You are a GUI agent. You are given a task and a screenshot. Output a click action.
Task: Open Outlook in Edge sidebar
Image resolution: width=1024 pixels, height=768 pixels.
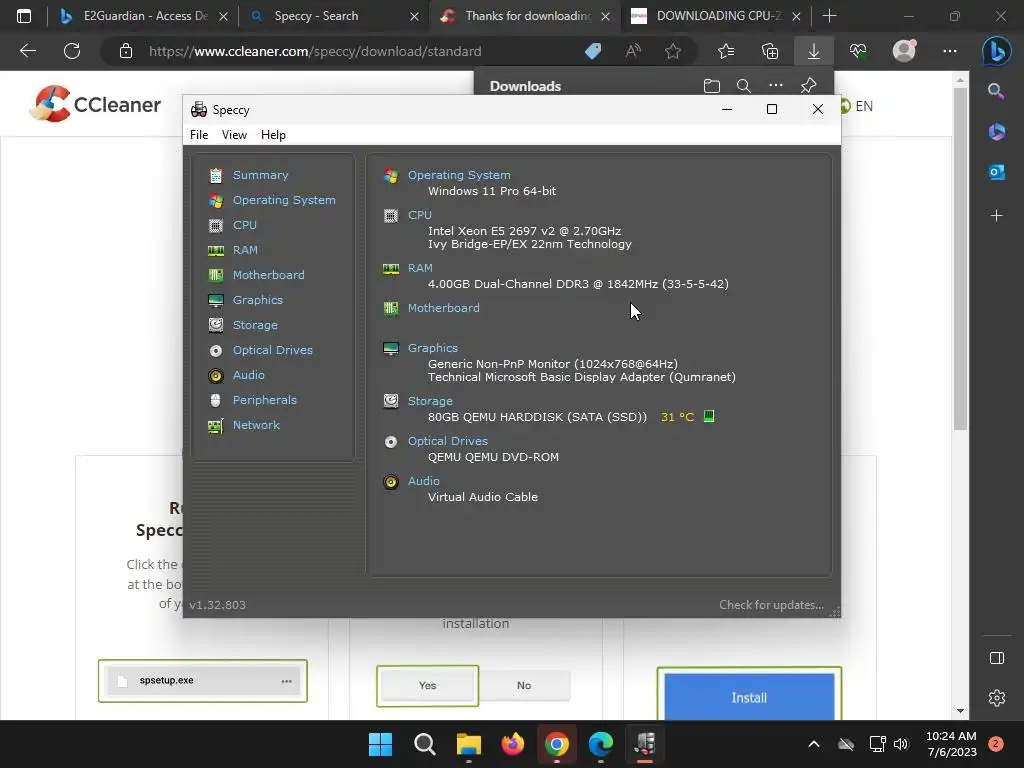pos(997,172)
